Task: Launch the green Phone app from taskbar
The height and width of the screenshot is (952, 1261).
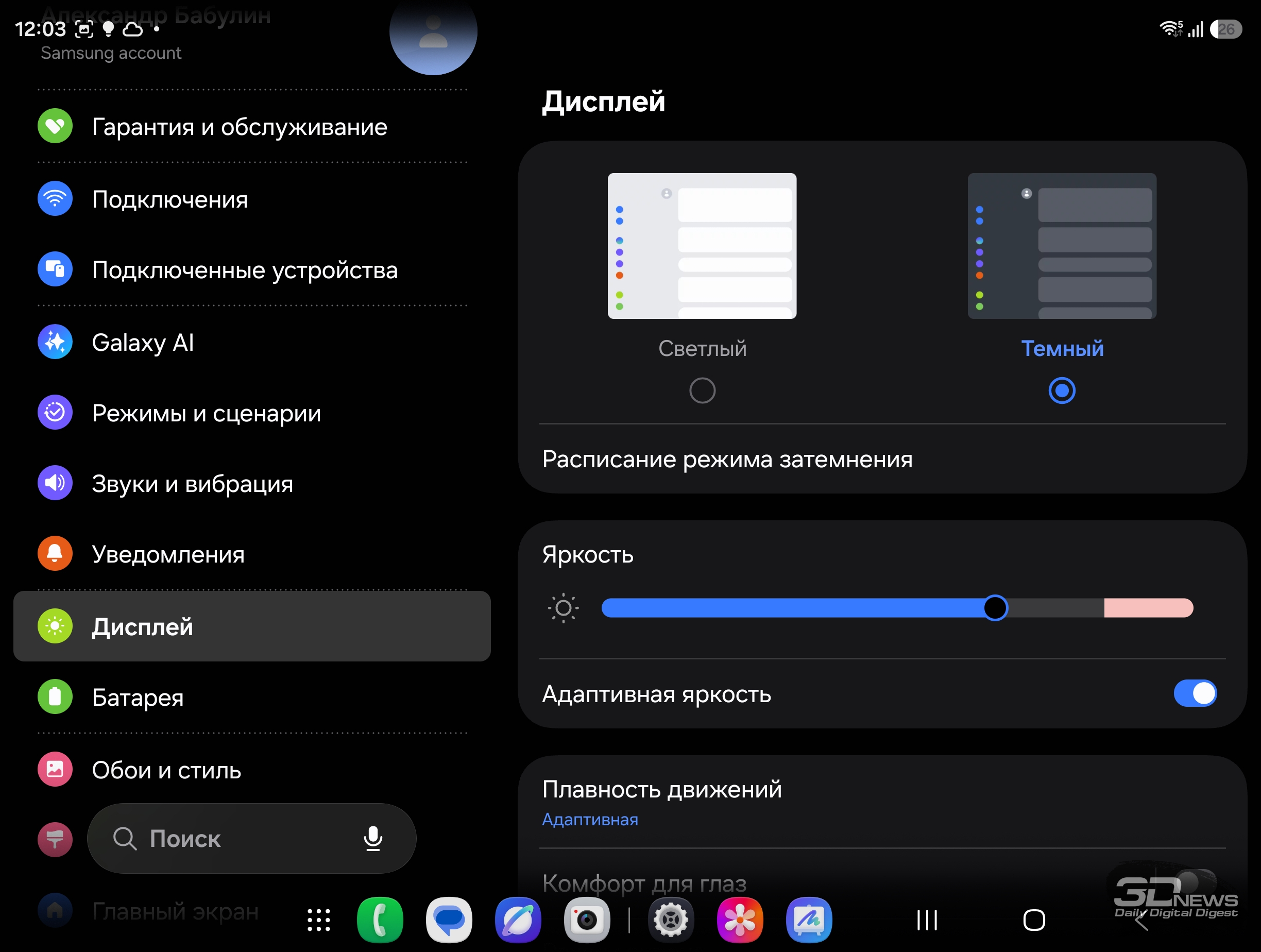Action: coord(380,920)
